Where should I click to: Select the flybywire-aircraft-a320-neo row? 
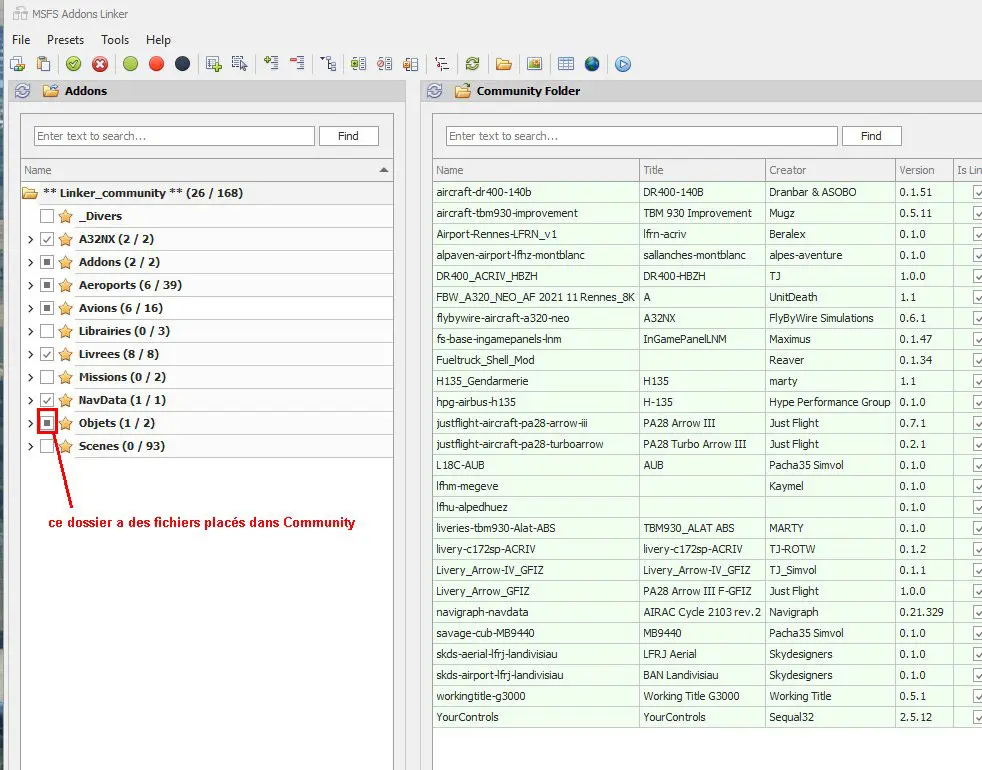pyautogui.click(x=707, y=318)
